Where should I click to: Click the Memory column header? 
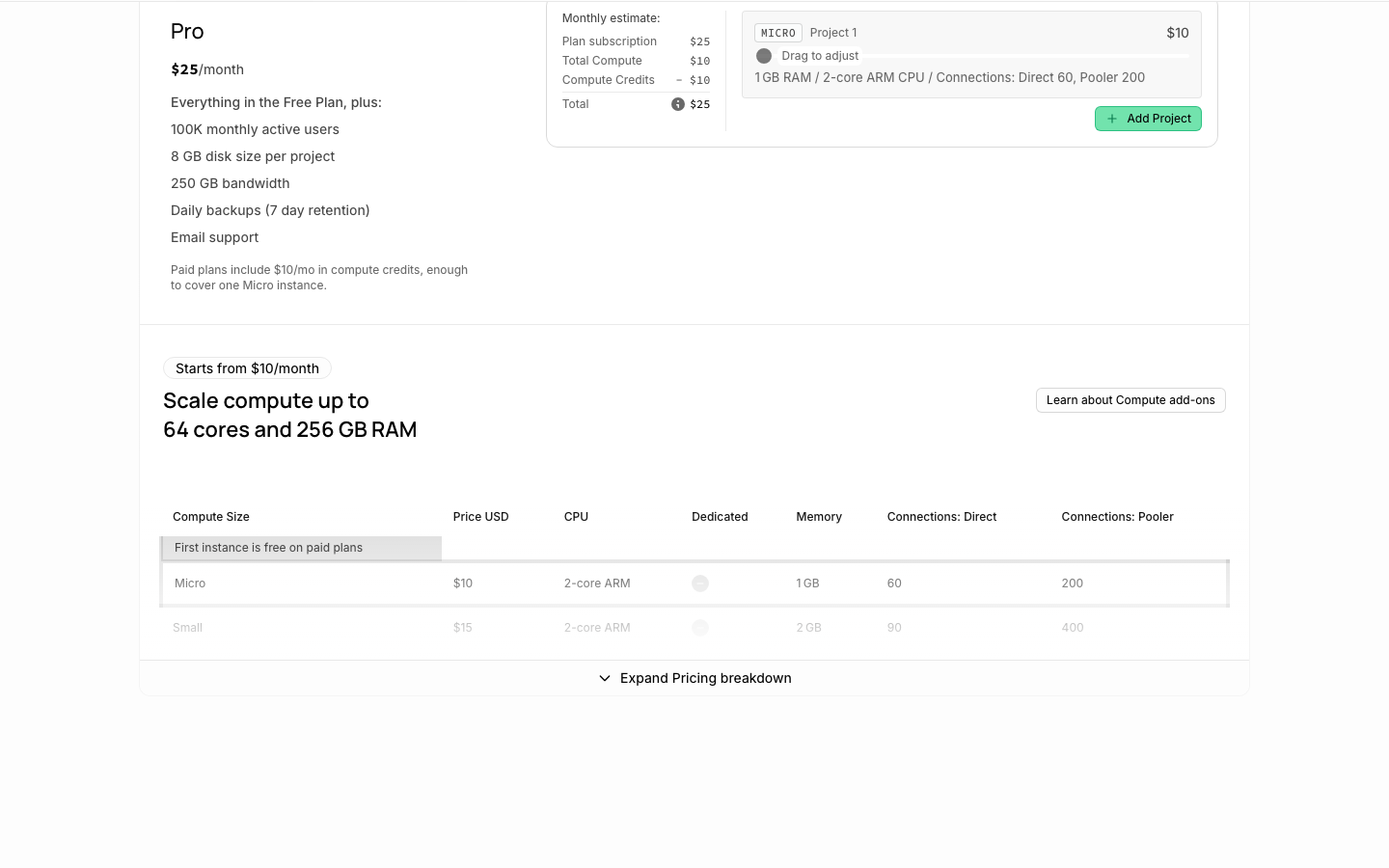pos(819,517)
